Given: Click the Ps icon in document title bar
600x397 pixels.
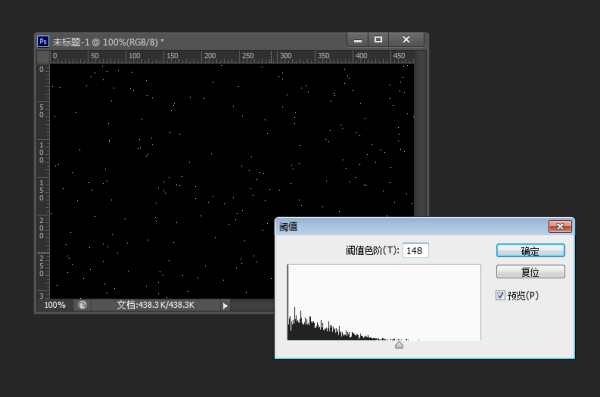Looking at the screenshot, I should coord(43,41).
